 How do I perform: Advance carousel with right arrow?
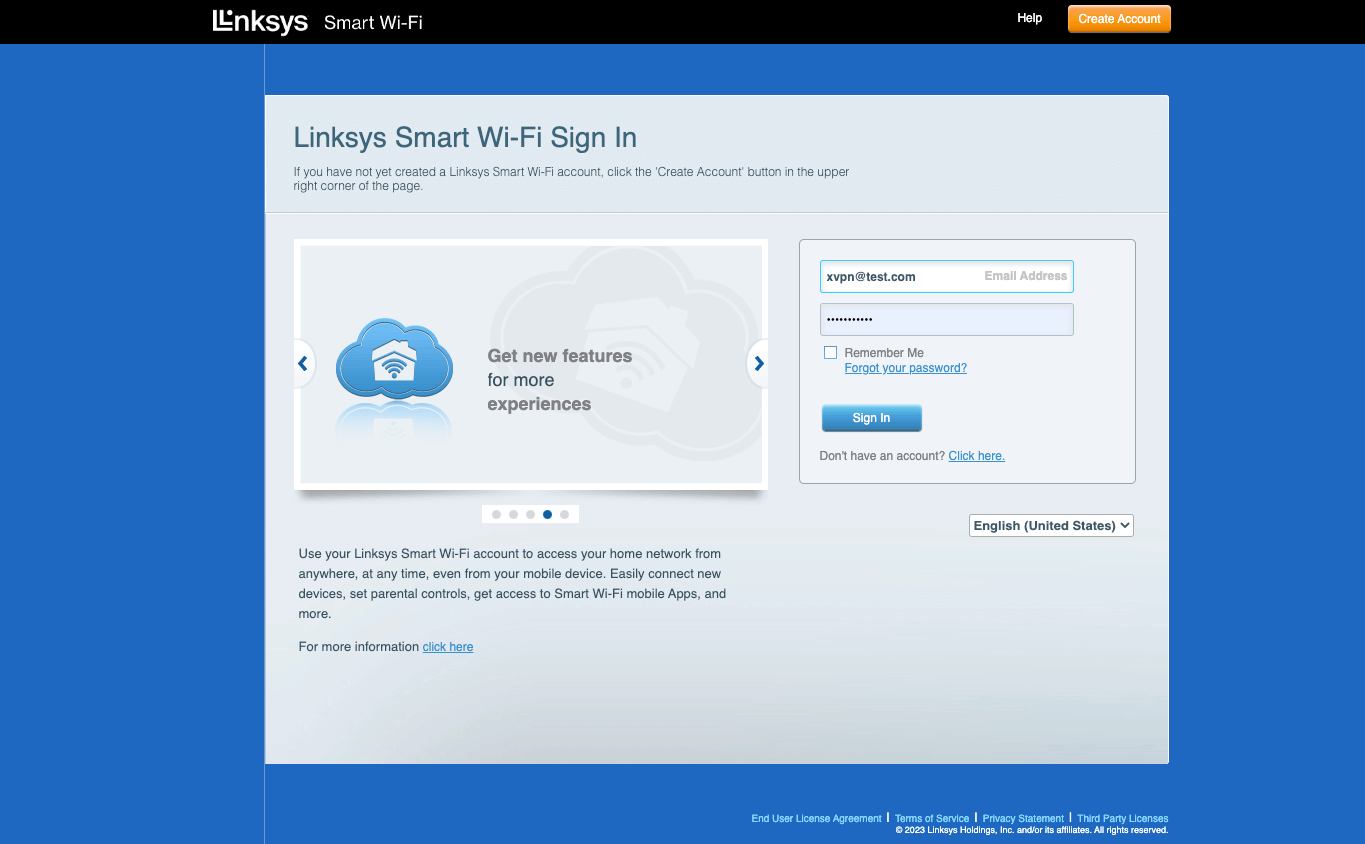tap(759, 364)
